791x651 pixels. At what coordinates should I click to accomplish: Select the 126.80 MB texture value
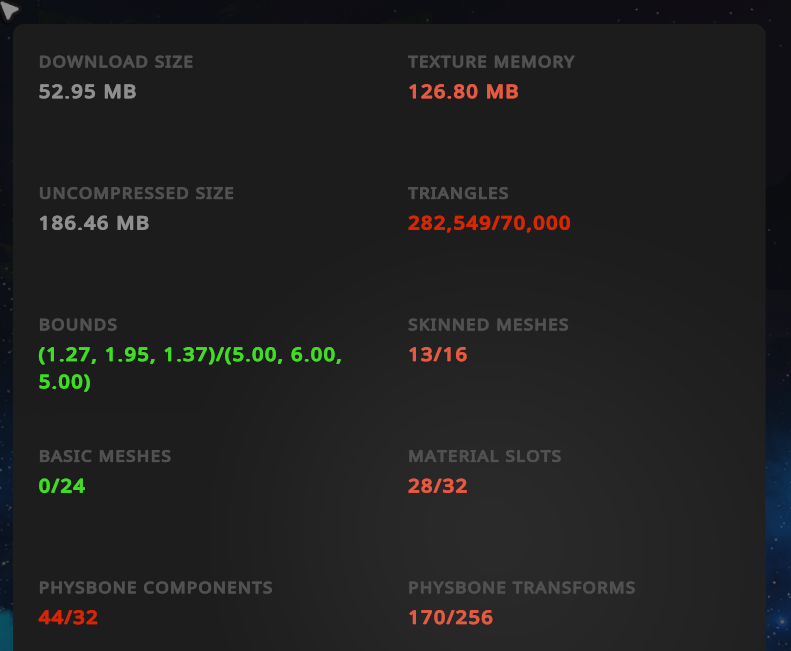pyautogui.click(x=463, y=92)
